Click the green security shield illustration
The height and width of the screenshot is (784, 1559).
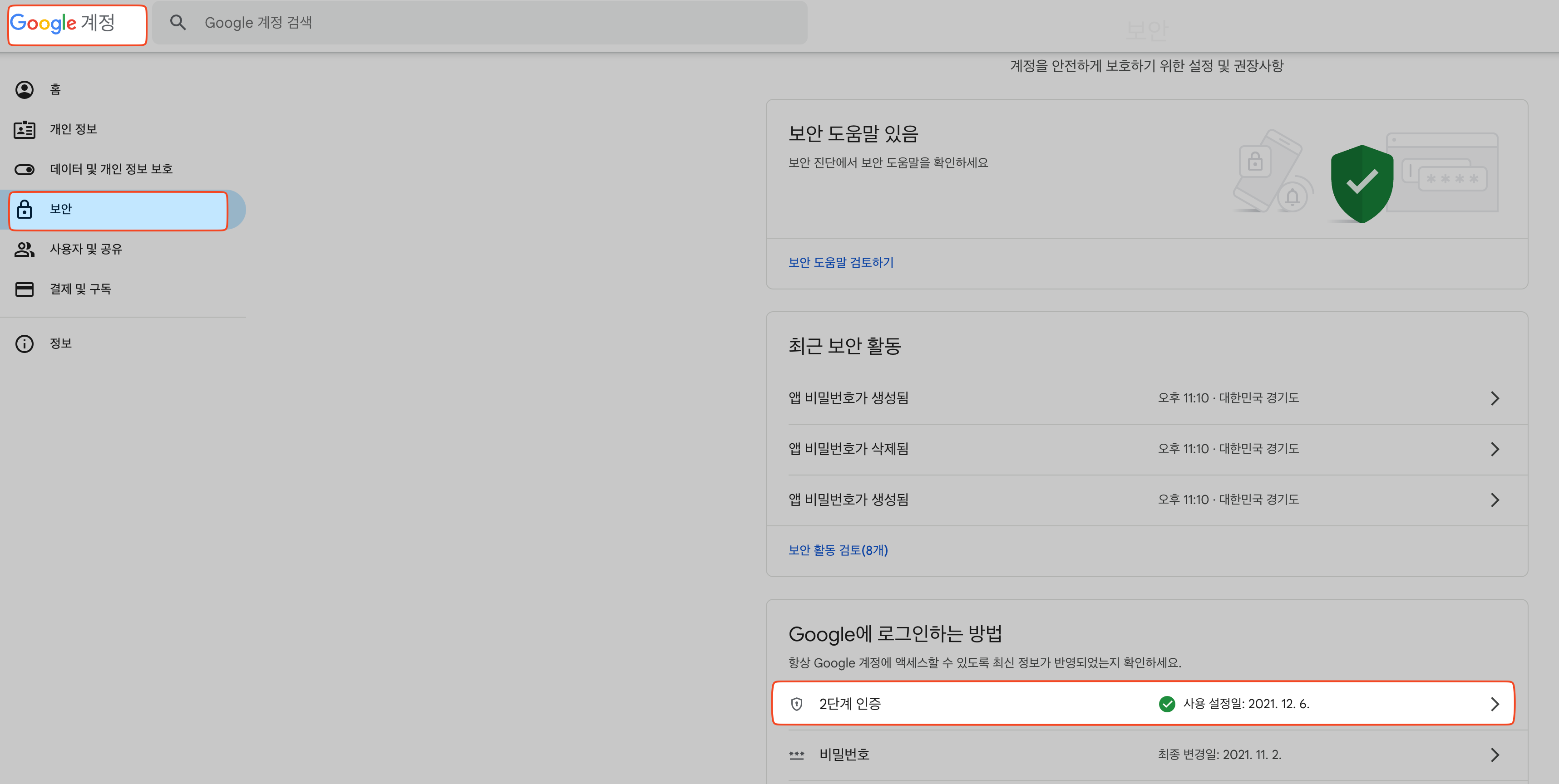pos(1362,183)
